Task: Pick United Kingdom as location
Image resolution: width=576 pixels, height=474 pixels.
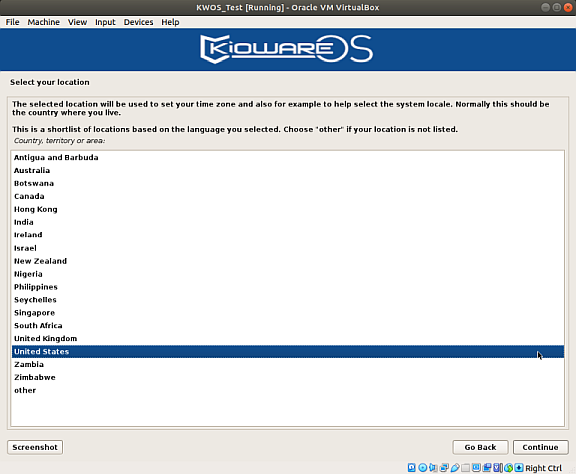Action: (288, 338)
